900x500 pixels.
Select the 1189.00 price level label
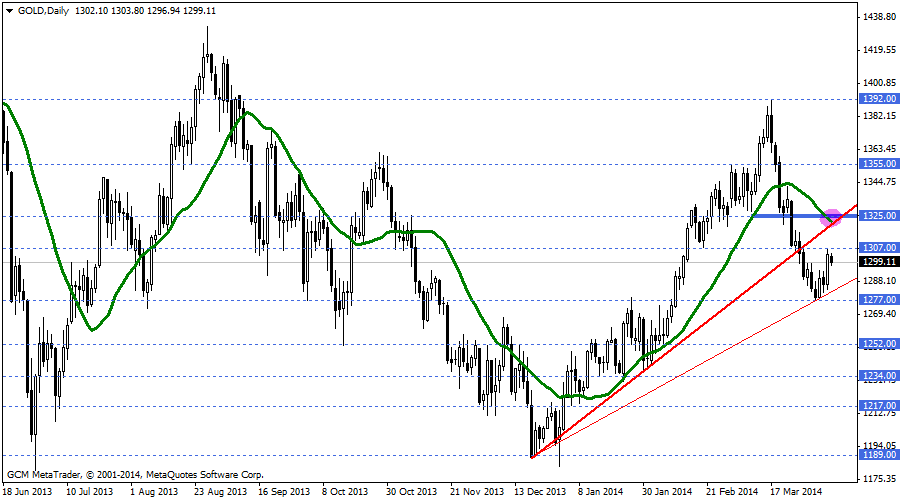(x=879, y=455)
